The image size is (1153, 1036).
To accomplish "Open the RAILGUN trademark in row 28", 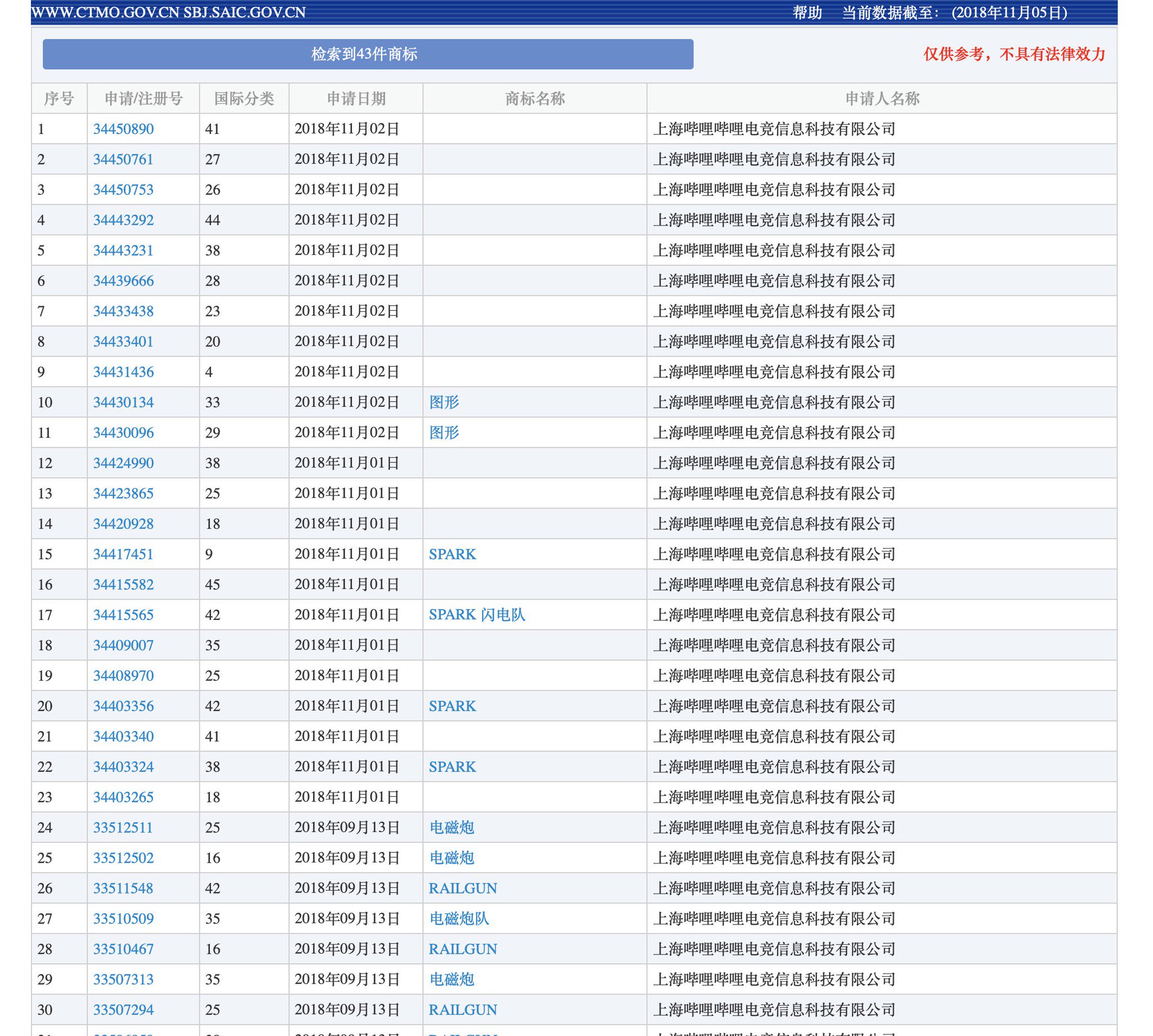I will point(463,949).
